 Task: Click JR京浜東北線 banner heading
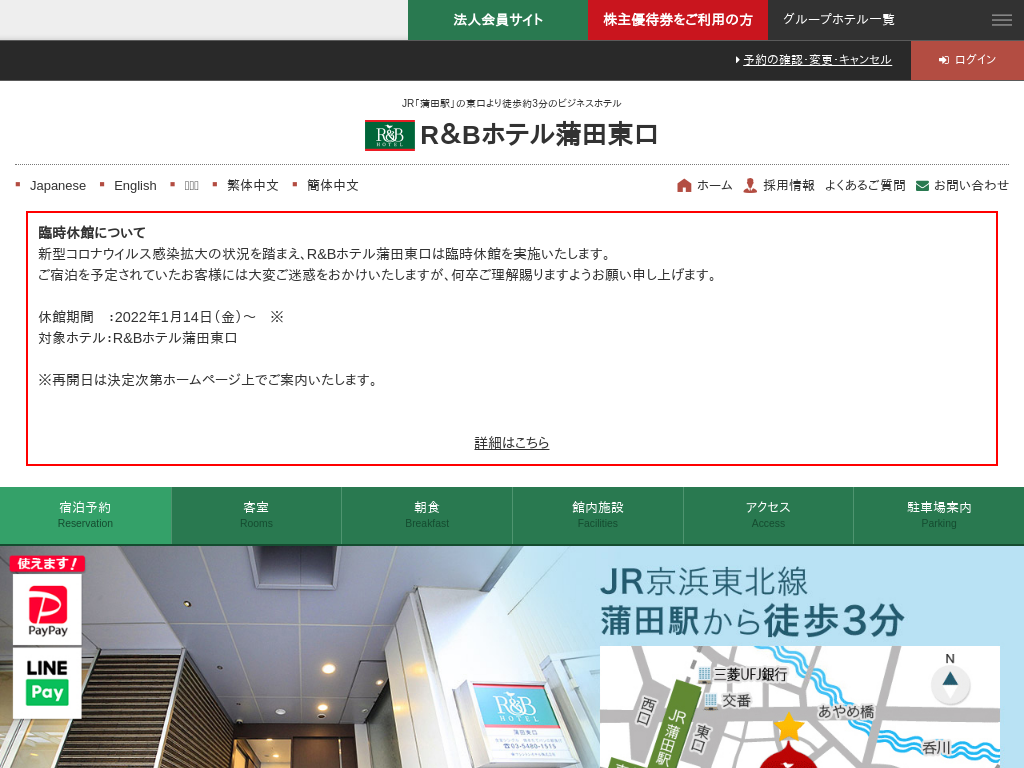(x=704, y=582)
